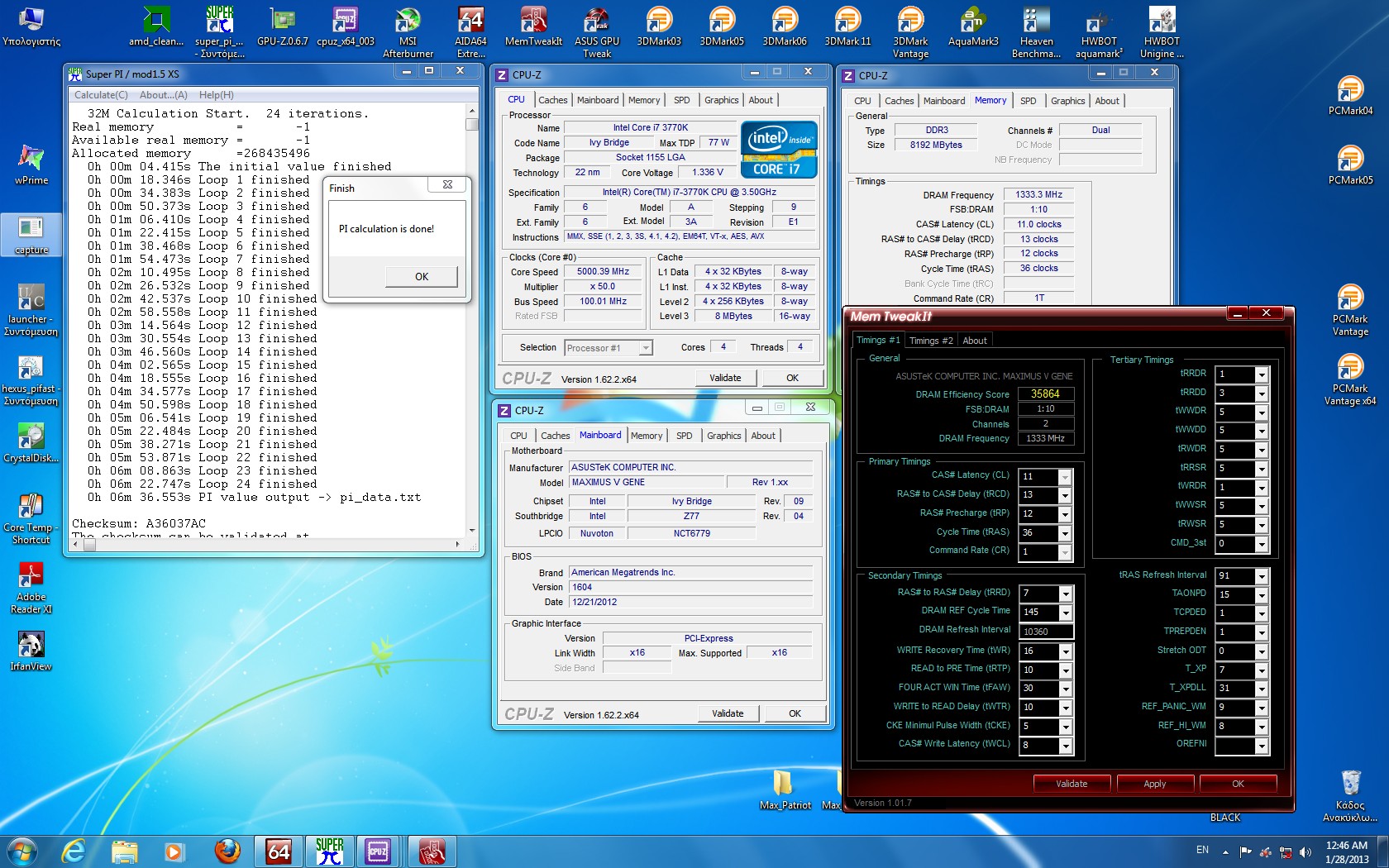Screen dimensions: 1389x868
Task: Open the HWBOT Unigine desktop icon
Action: 1162,33
